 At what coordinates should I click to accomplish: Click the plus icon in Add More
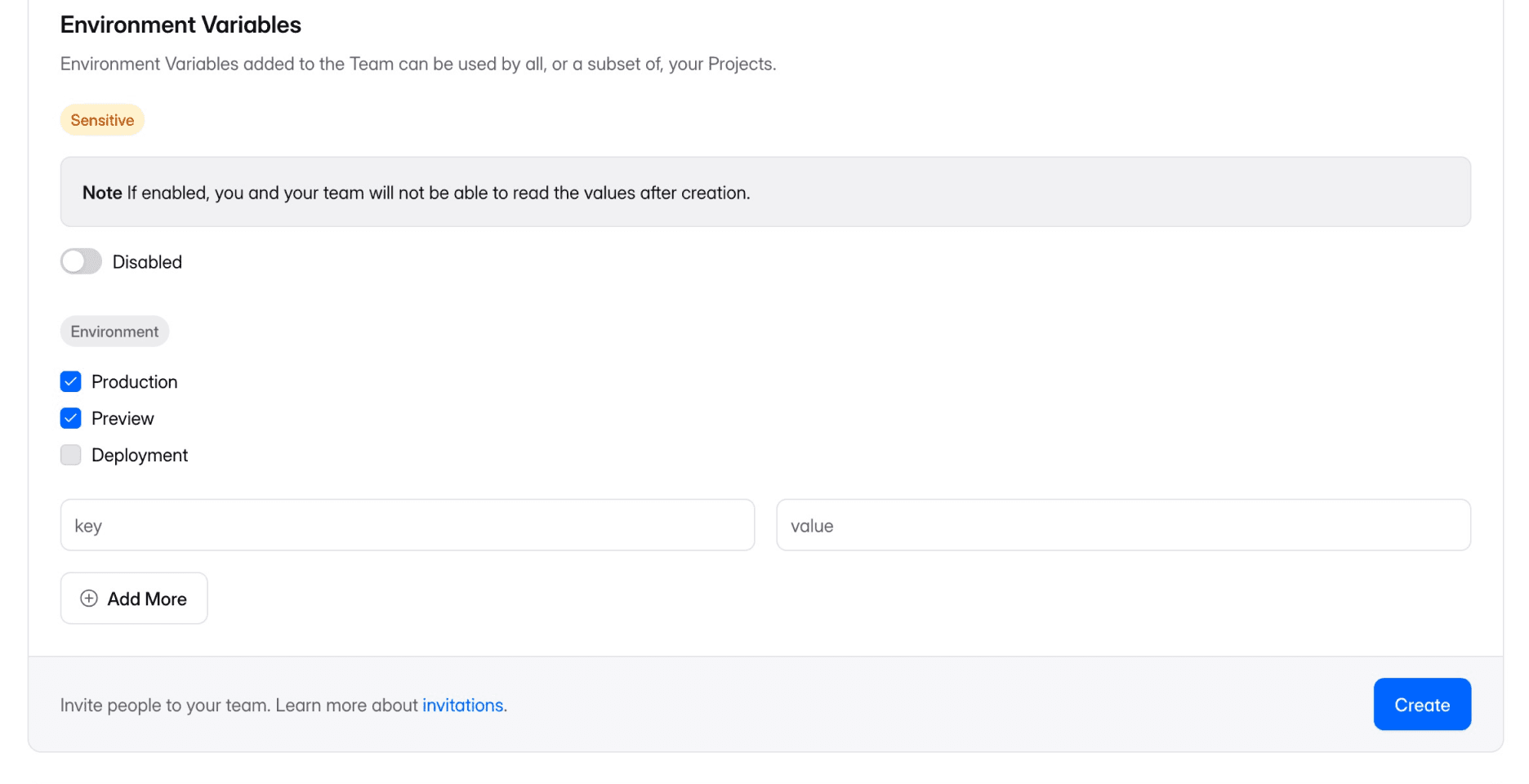click(x=89, y=599)
